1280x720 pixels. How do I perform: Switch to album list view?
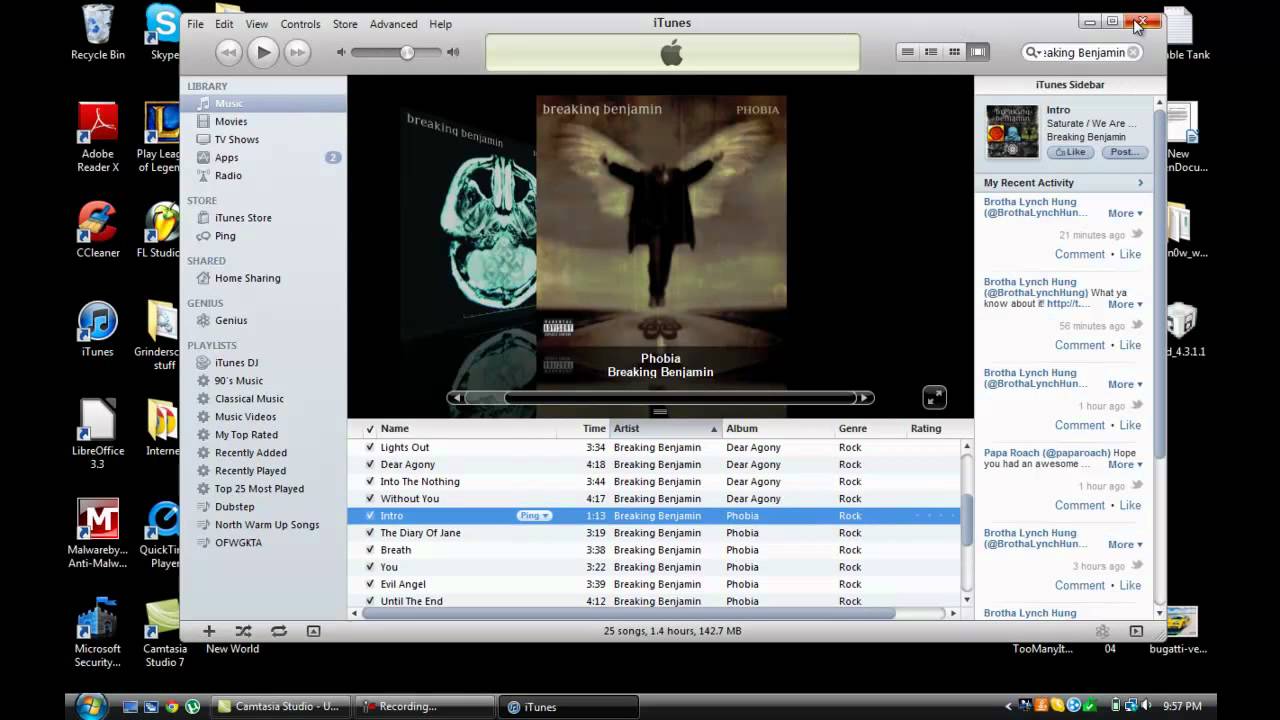coord(931,52)
